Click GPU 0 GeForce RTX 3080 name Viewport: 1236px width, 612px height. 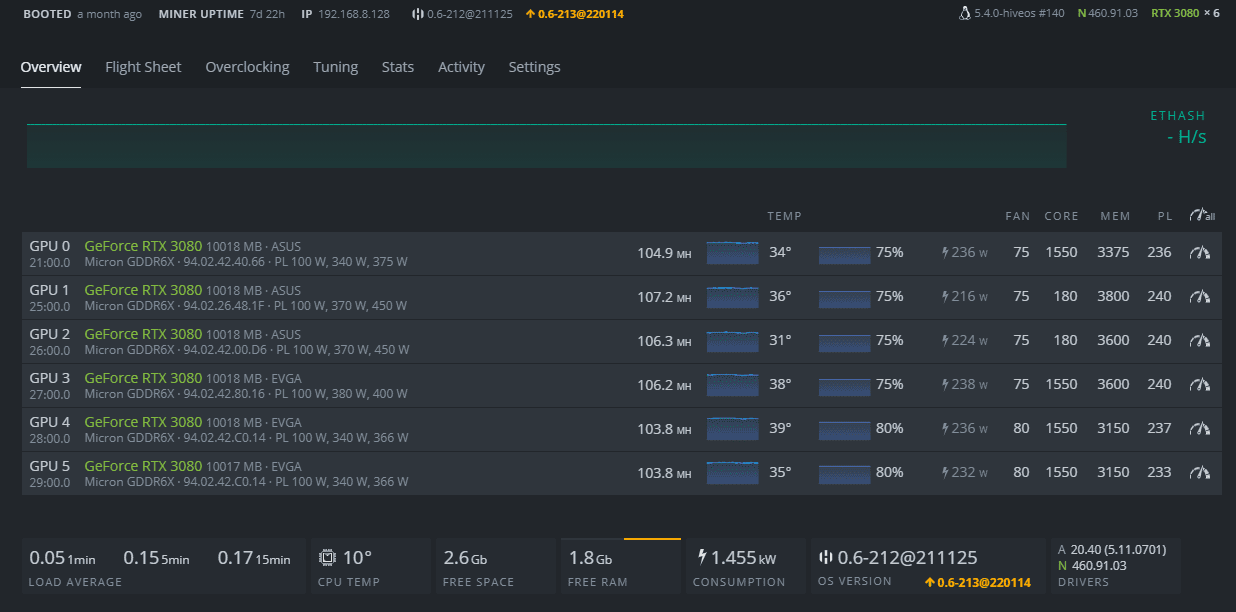[143, 246]
